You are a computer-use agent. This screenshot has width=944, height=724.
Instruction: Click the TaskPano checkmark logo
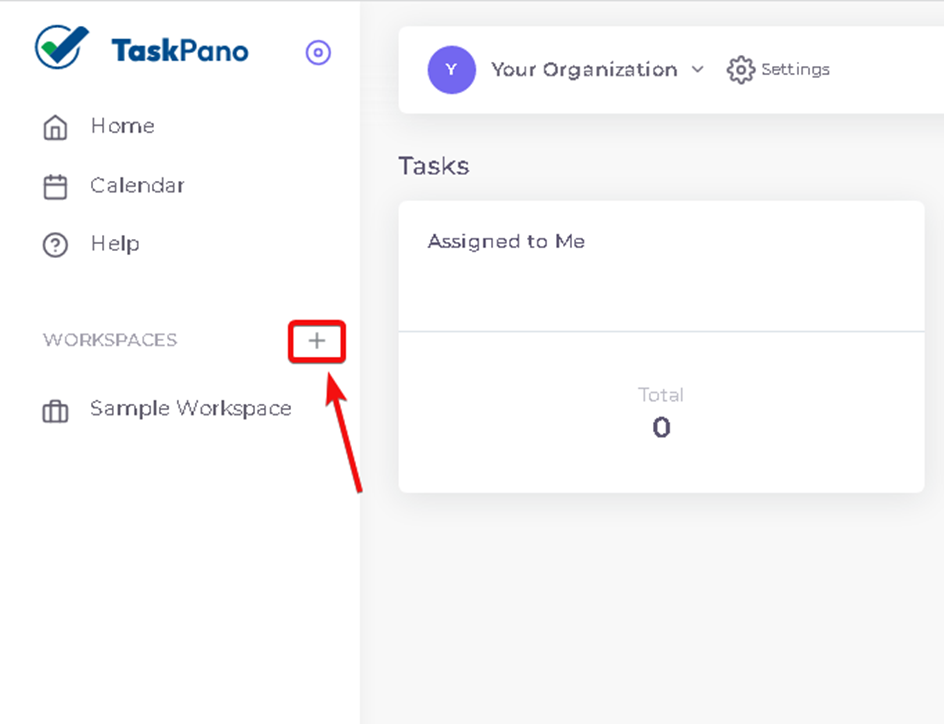61,47
